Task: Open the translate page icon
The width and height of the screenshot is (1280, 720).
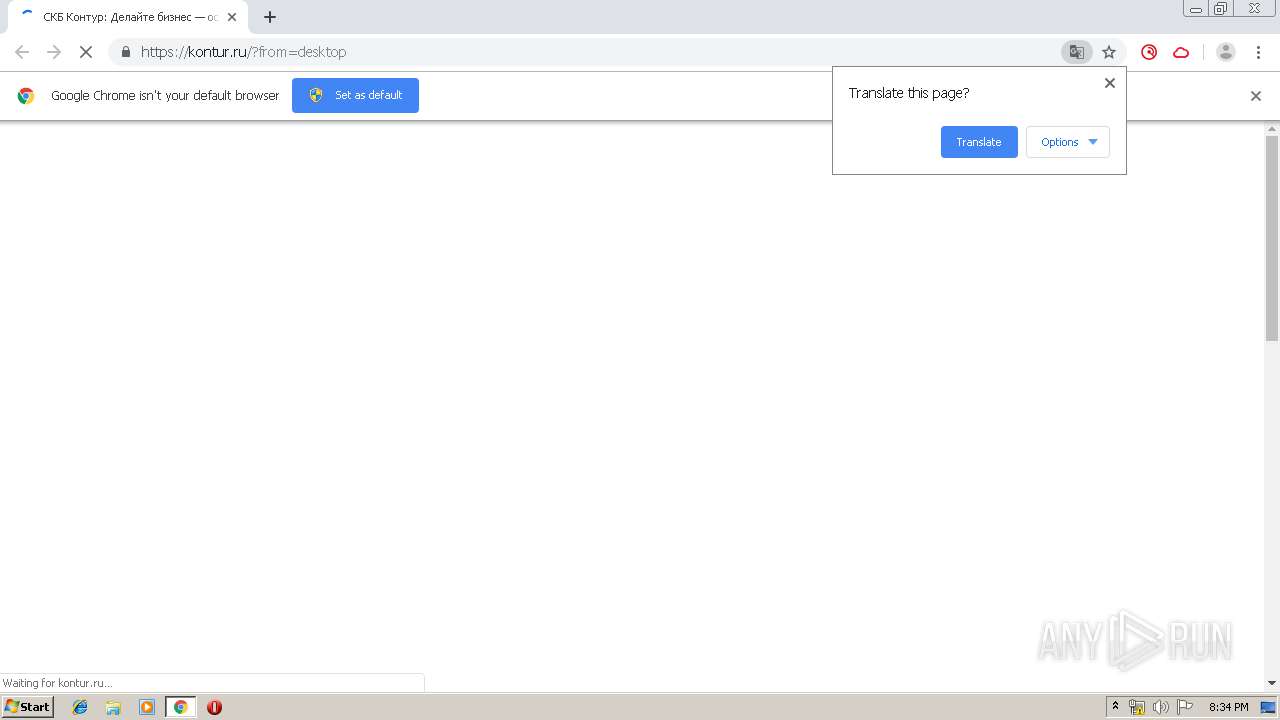Action: coord(1076,52)
